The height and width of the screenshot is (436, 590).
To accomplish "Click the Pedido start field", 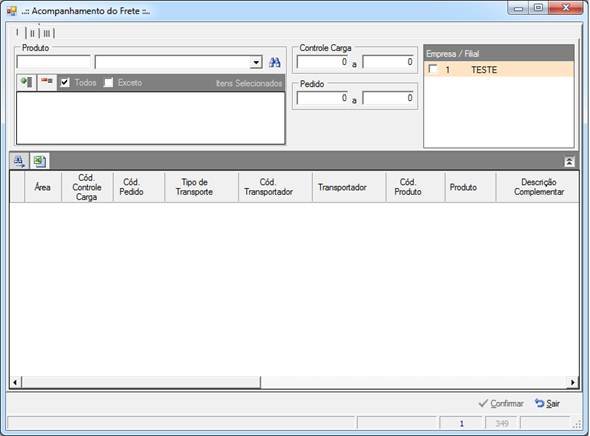I will (323, 98).
